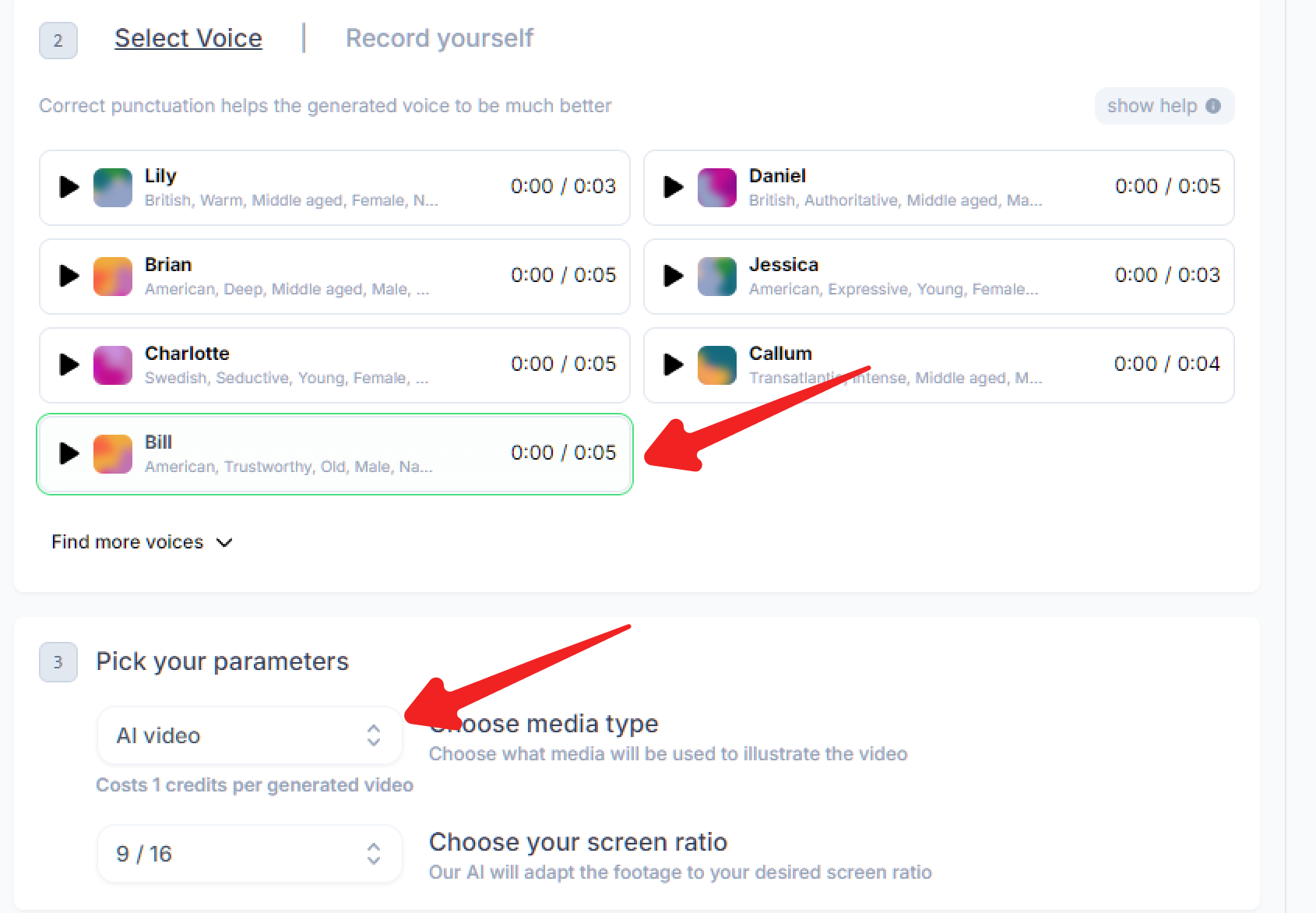Viewport: 1316px width, 913px height.
Task: Start the Charlotte voice preview
Action: click(x=69, y=365)
